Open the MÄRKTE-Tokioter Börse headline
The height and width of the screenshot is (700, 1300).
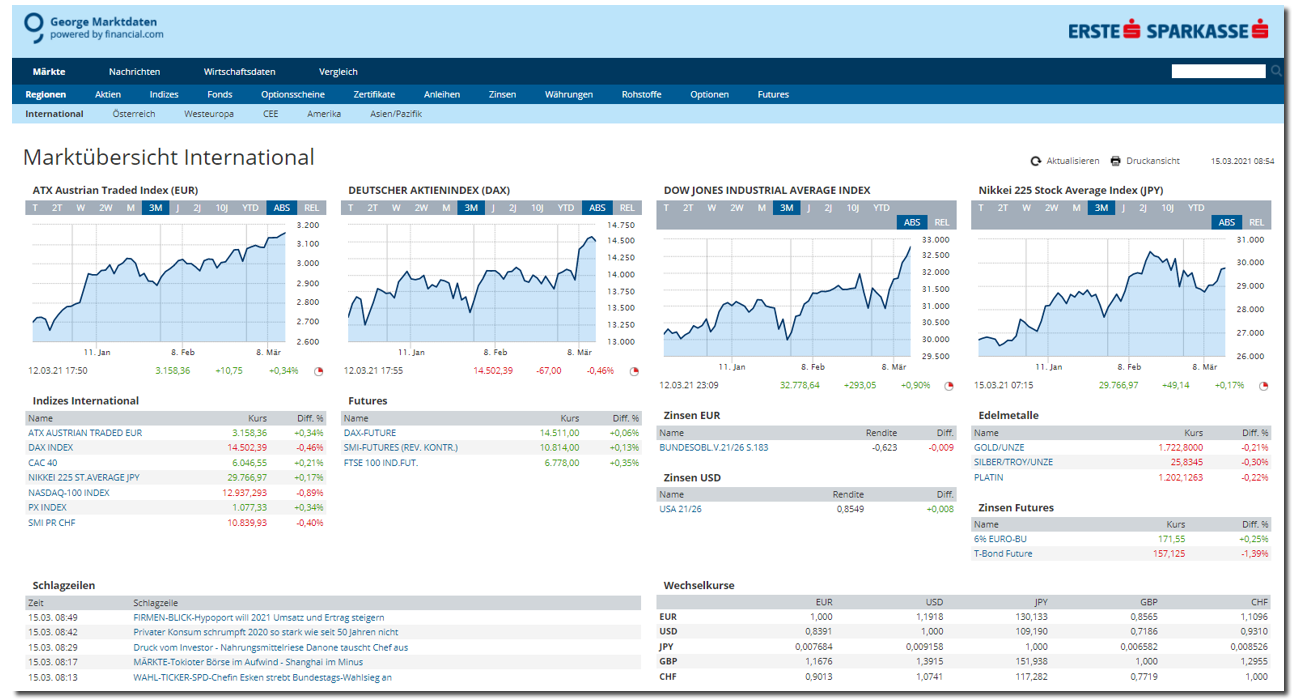tap(248, 662)
